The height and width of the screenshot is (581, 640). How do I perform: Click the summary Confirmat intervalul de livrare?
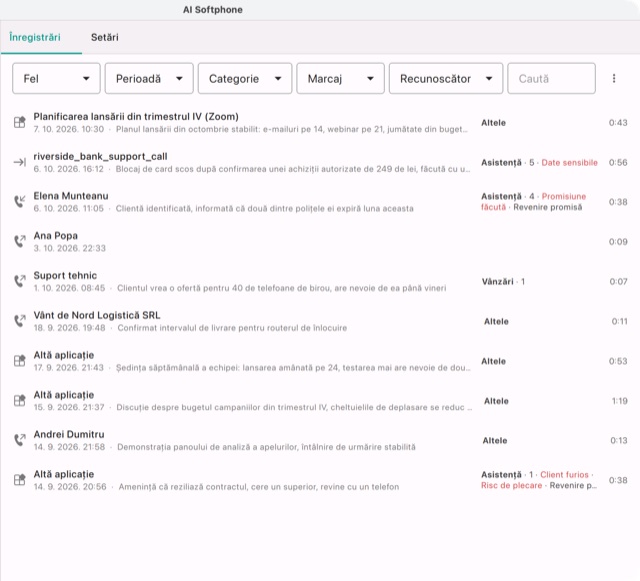(232, 328)
